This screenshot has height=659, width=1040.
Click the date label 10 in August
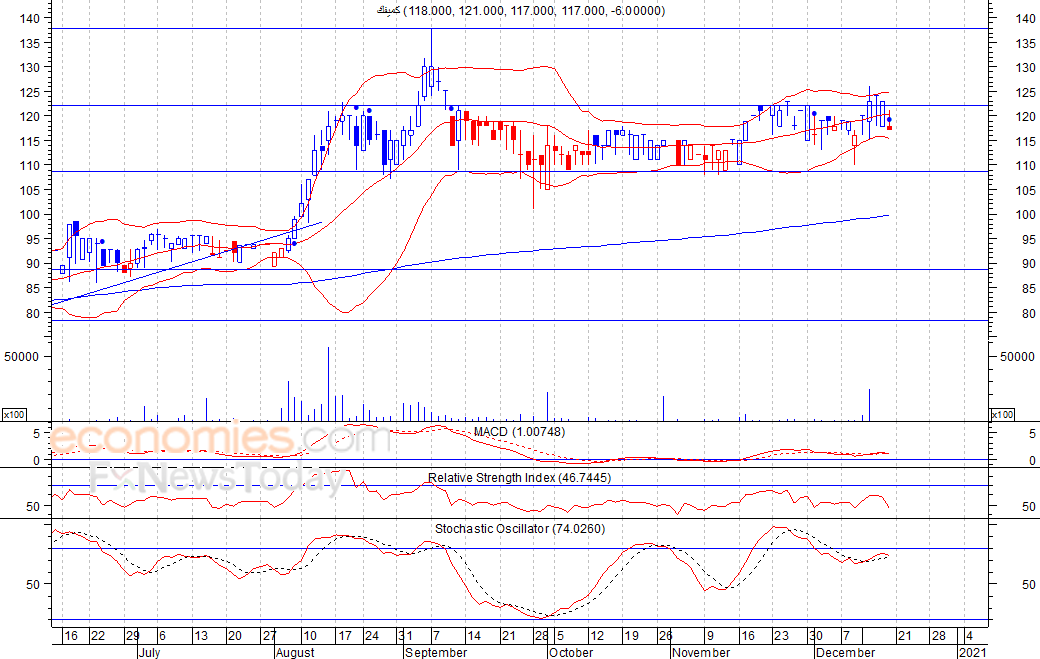click(x=310, y=636)
